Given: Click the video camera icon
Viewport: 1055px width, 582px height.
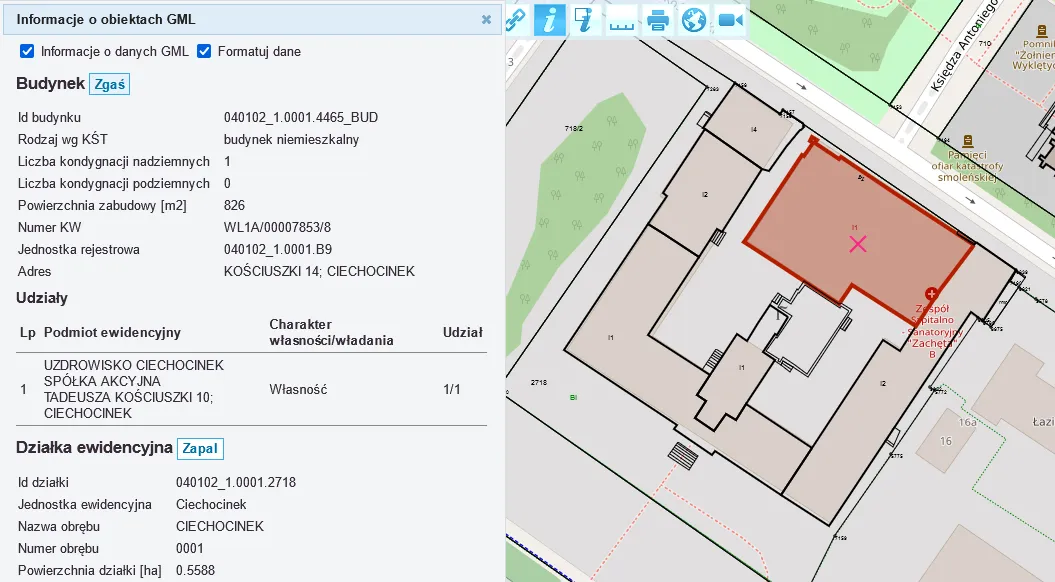Looking at the screenshot, I should click(730, 19).
